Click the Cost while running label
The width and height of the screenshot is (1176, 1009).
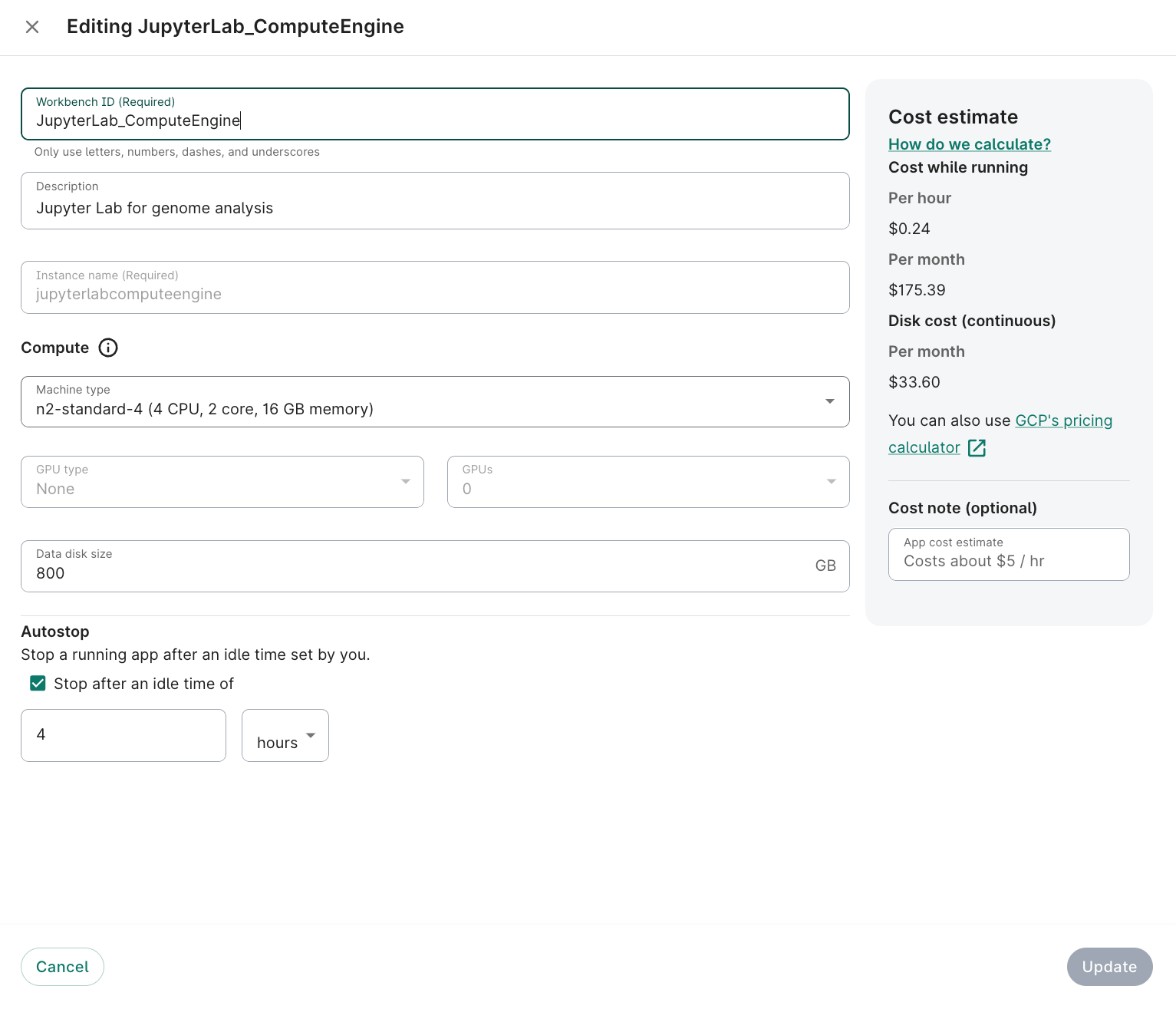(958, 167)
